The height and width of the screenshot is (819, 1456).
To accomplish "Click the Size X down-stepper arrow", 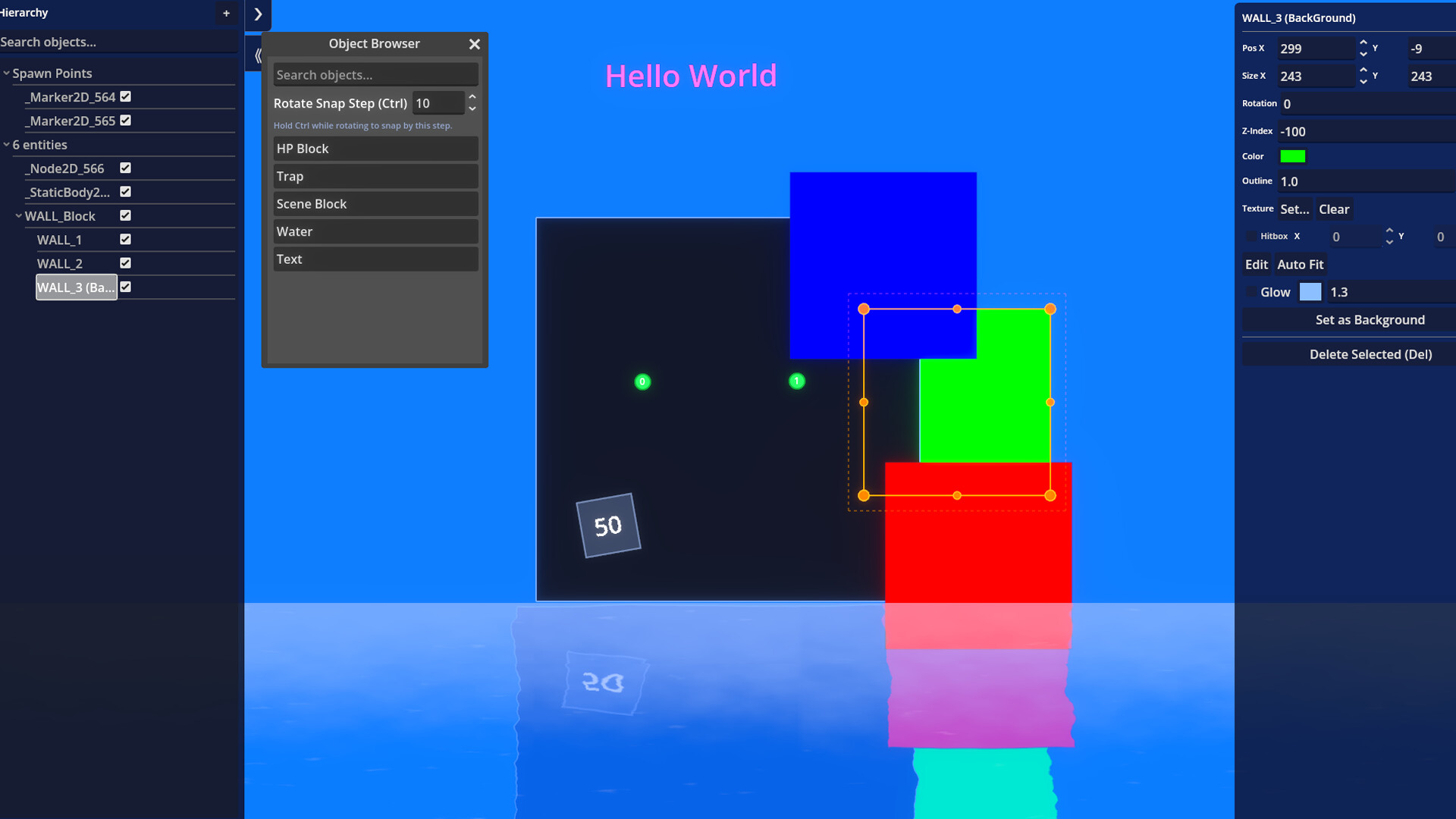I will [1363, 80].
